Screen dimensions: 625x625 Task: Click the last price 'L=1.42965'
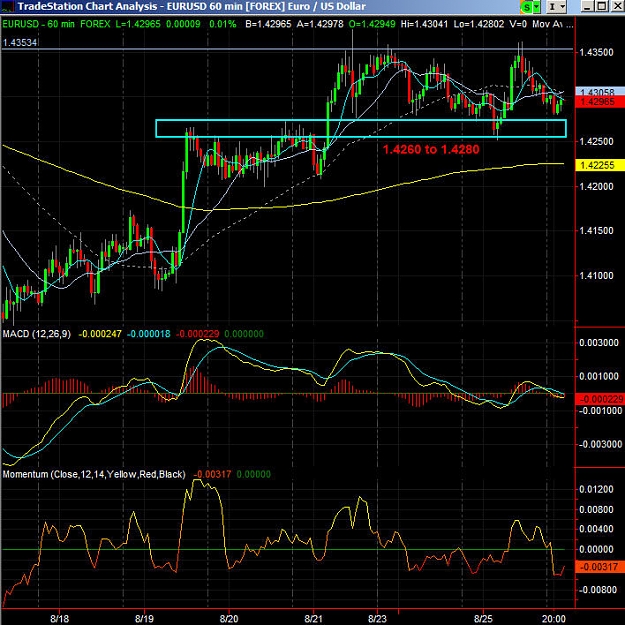click(138, 24)
